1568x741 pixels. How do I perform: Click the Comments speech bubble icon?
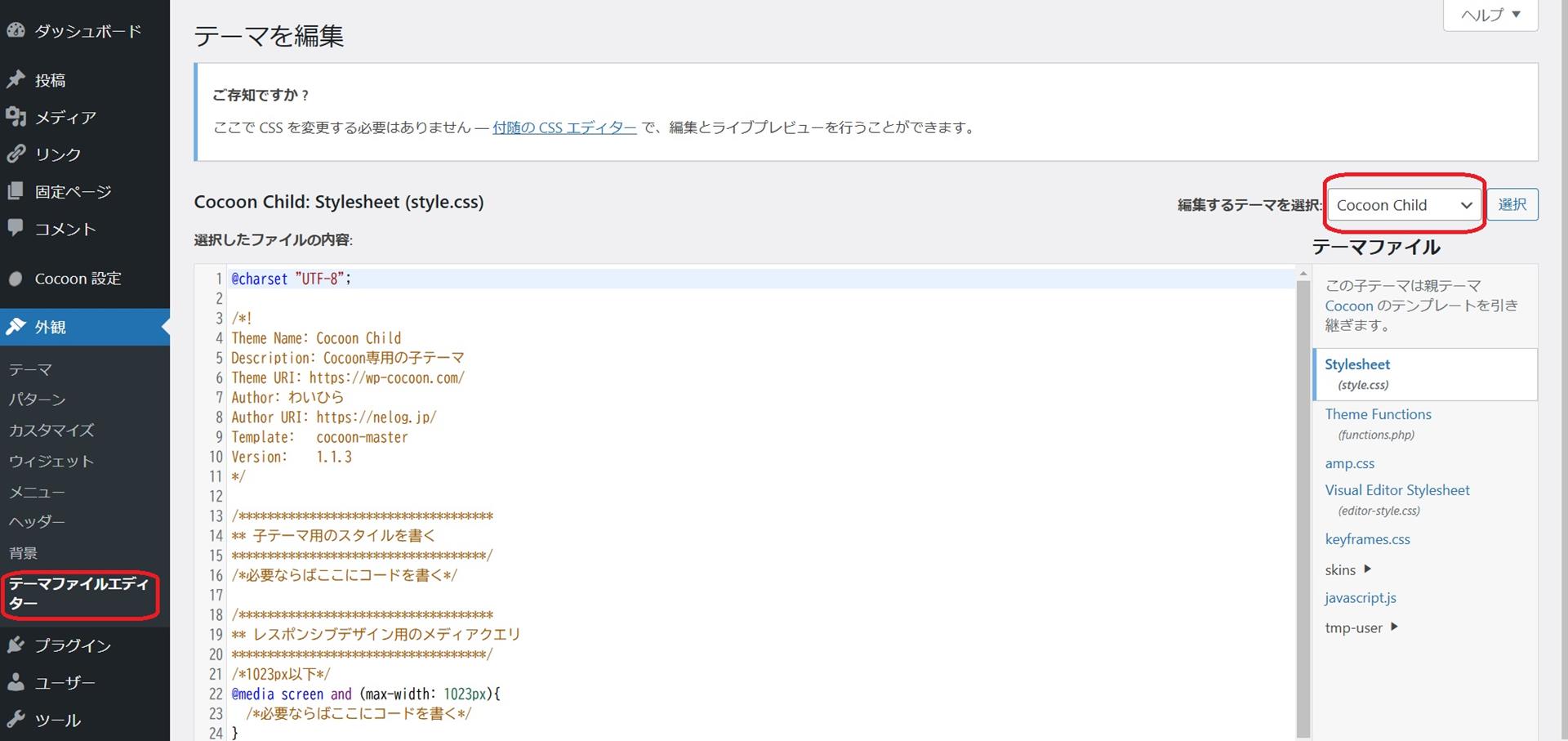click(16, 228)
